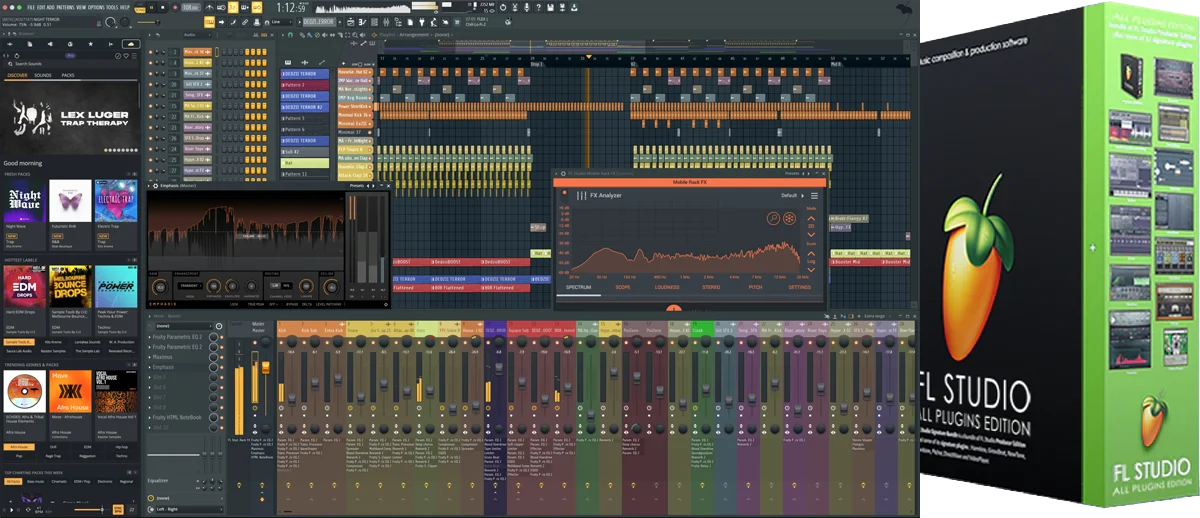Click the typing keyboard piano icon
This screenshot has height=518, width=1200.
209,22
